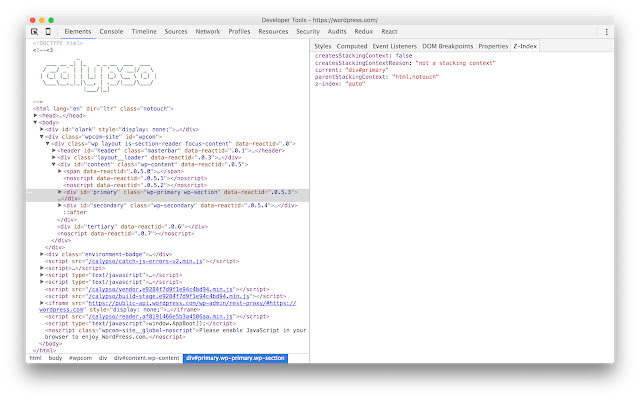Switch to the Network tab

208,32
